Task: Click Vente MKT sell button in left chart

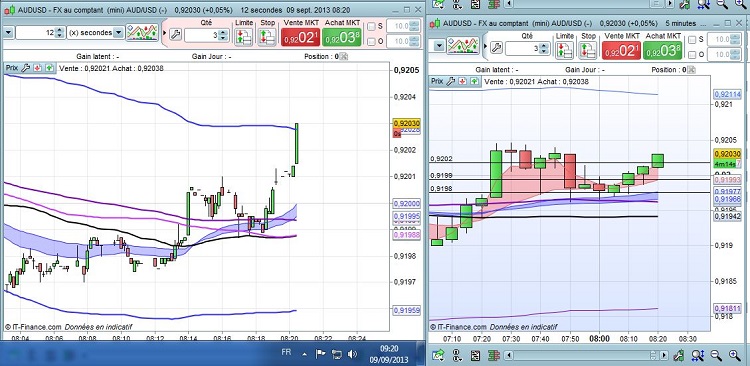Action: 300,37
